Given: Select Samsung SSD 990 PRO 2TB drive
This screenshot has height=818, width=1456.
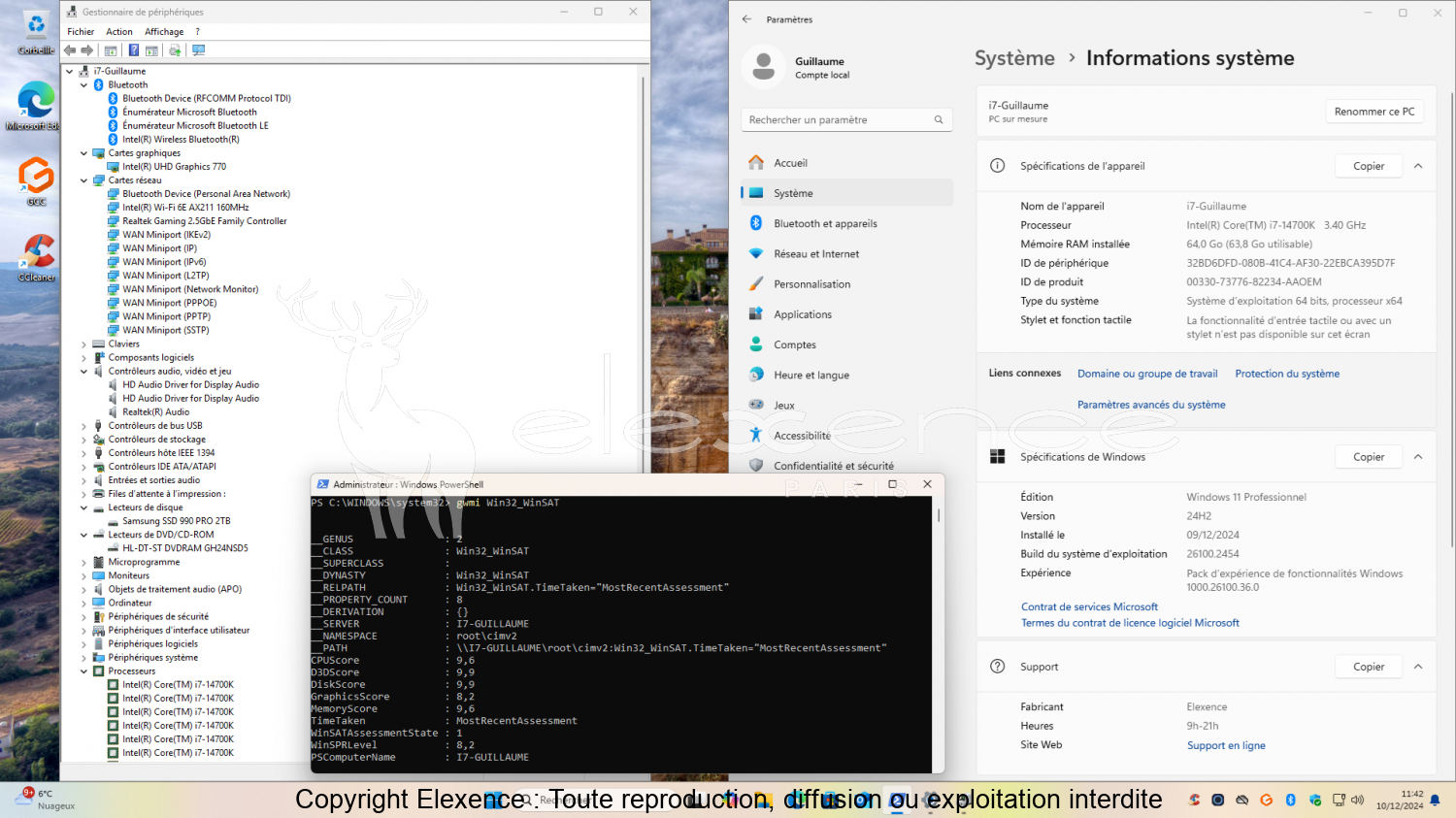Looking at the screenshot, I should pos(176,521).
